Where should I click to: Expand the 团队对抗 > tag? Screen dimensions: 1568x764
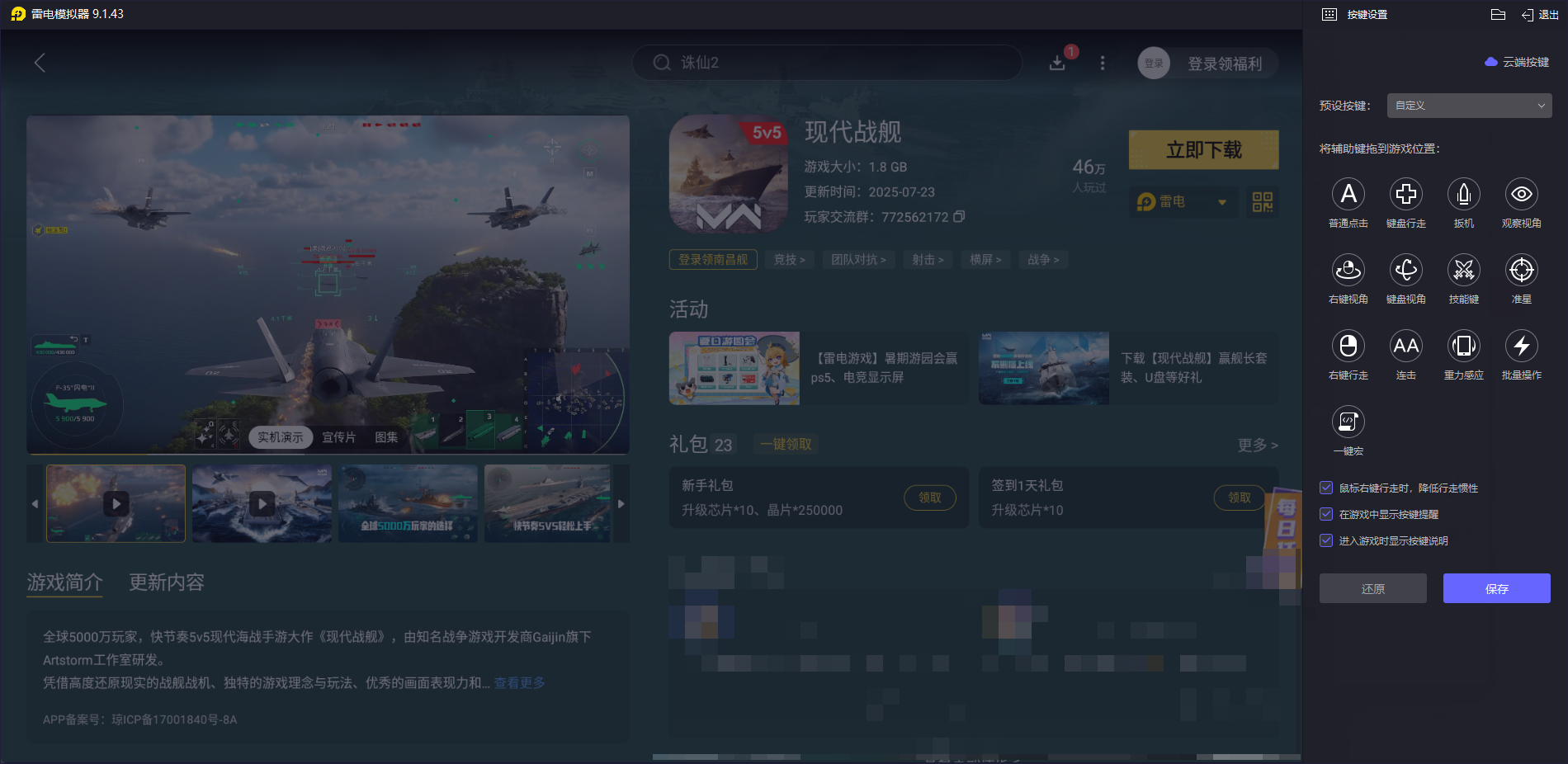pyautogui.click(x=859, y=260)
